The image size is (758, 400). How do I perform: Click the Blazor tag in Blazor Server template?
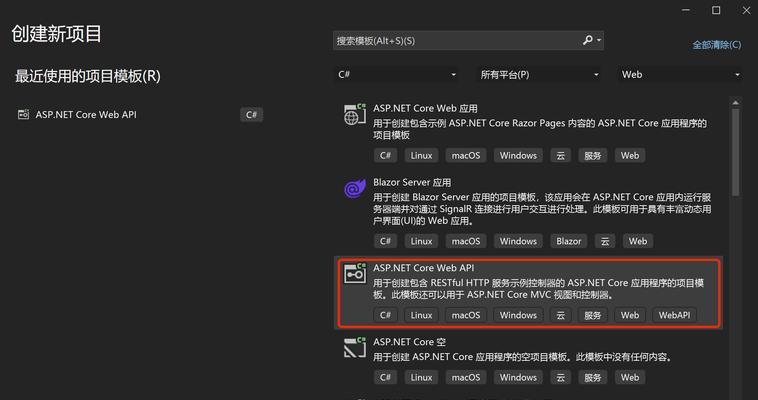(x=568, y=241)
